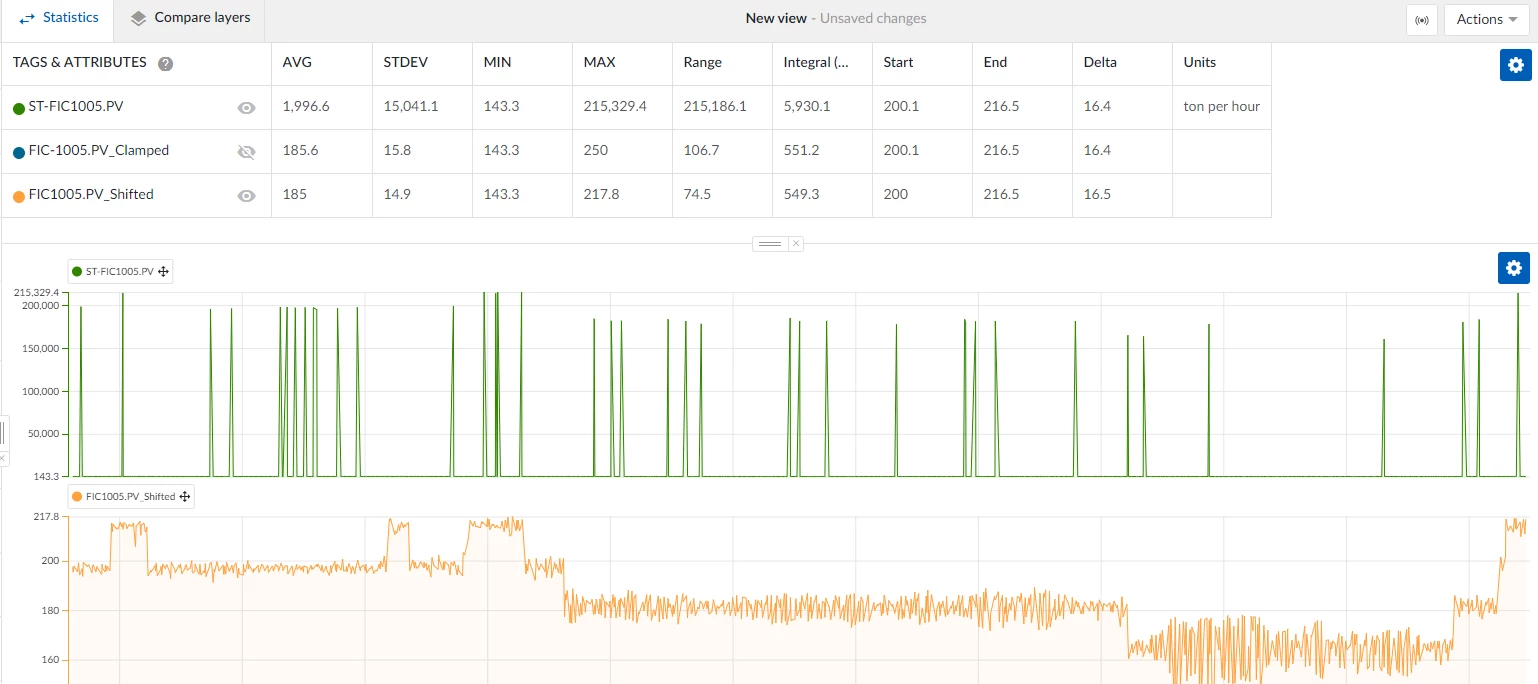Image resolution: width=1538 pixels, height=684 pixels.
Task: Close the splitter using its x icon
Action: tap(795, 243)
